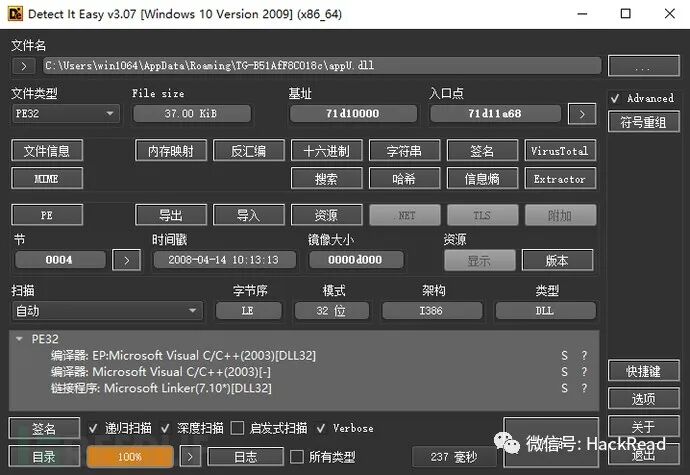
Task: Click the 版本 version button
Action: (557, 260)
